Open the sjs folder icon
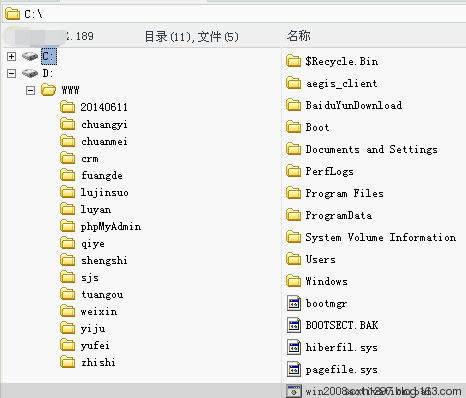 (x=68, y=277)
